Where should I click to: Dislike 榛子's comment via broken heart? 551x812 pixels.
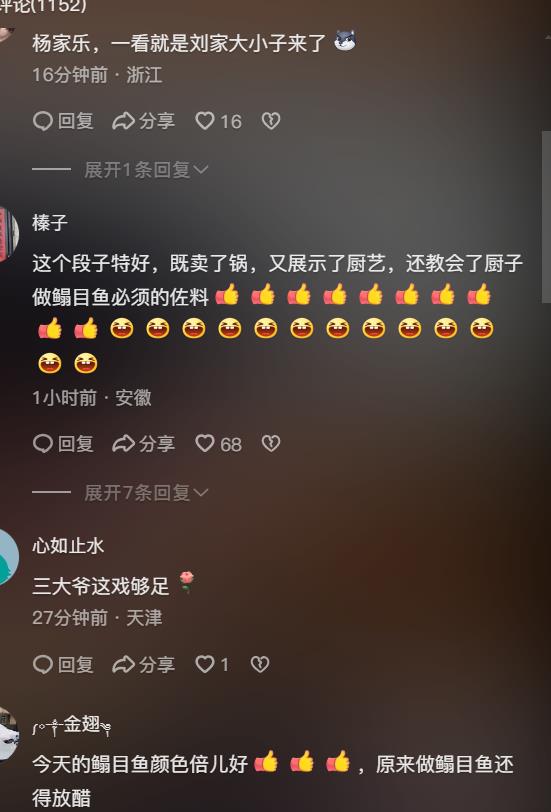tap(271, 444)
